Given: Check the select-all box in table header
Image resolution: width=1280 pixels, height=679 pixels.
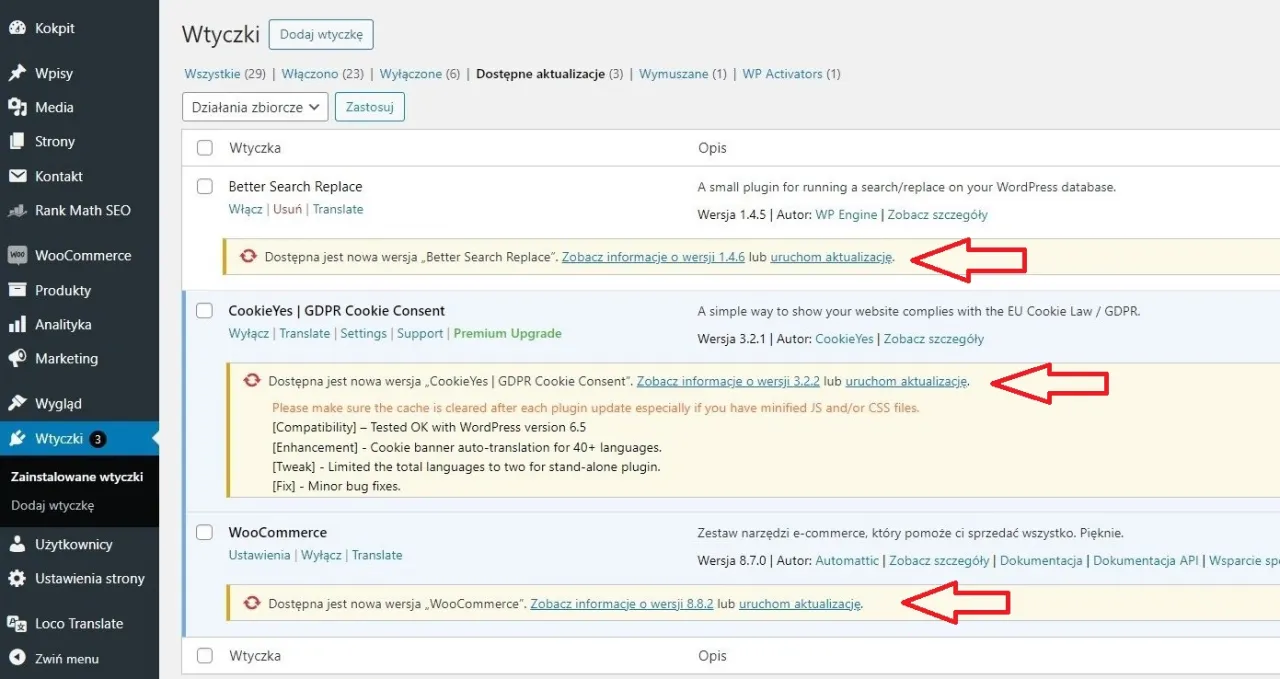Looking at the screenshot, I should click(205, 148).
